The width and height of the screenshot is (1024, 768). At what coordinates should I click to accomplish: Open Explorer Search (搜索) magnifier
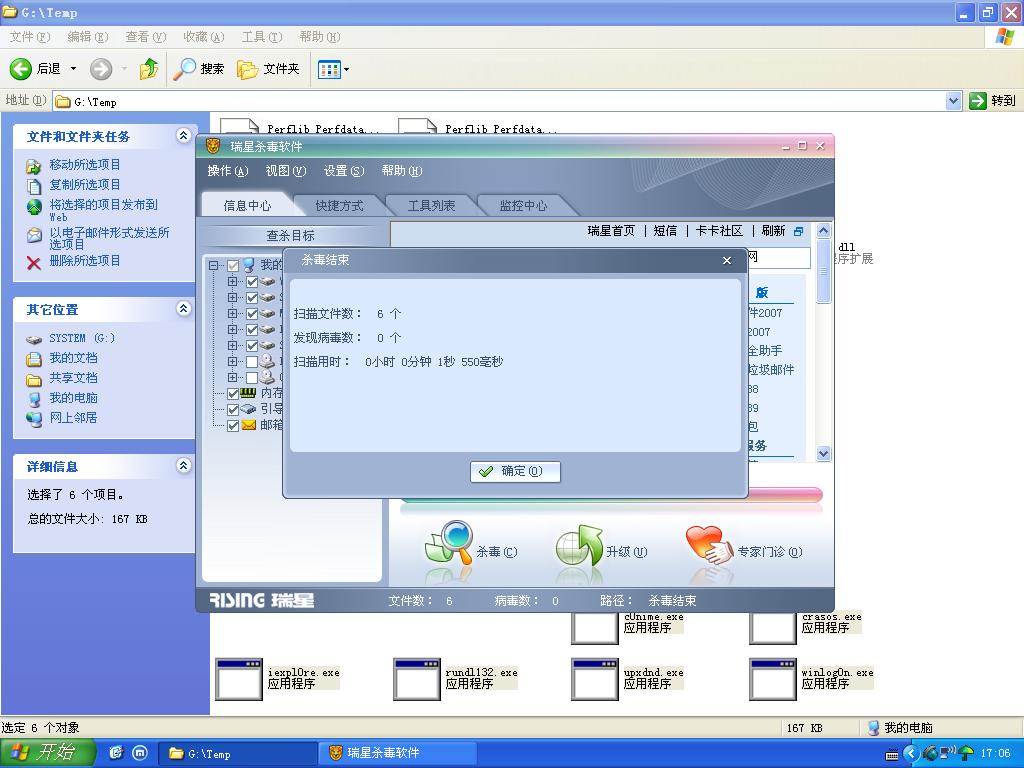click(184, 69)
